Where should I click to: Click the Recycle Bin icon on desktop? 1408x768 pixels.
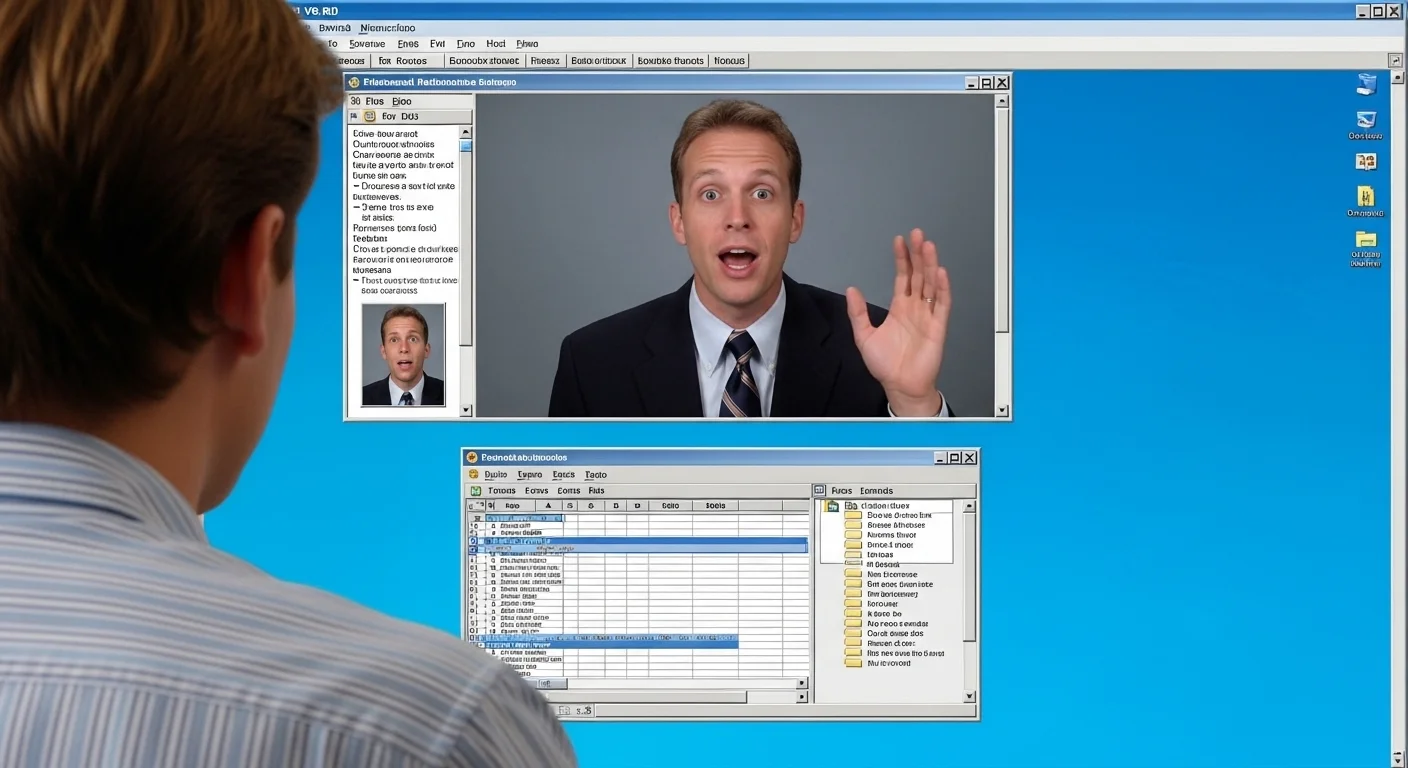pos(1366,85)
